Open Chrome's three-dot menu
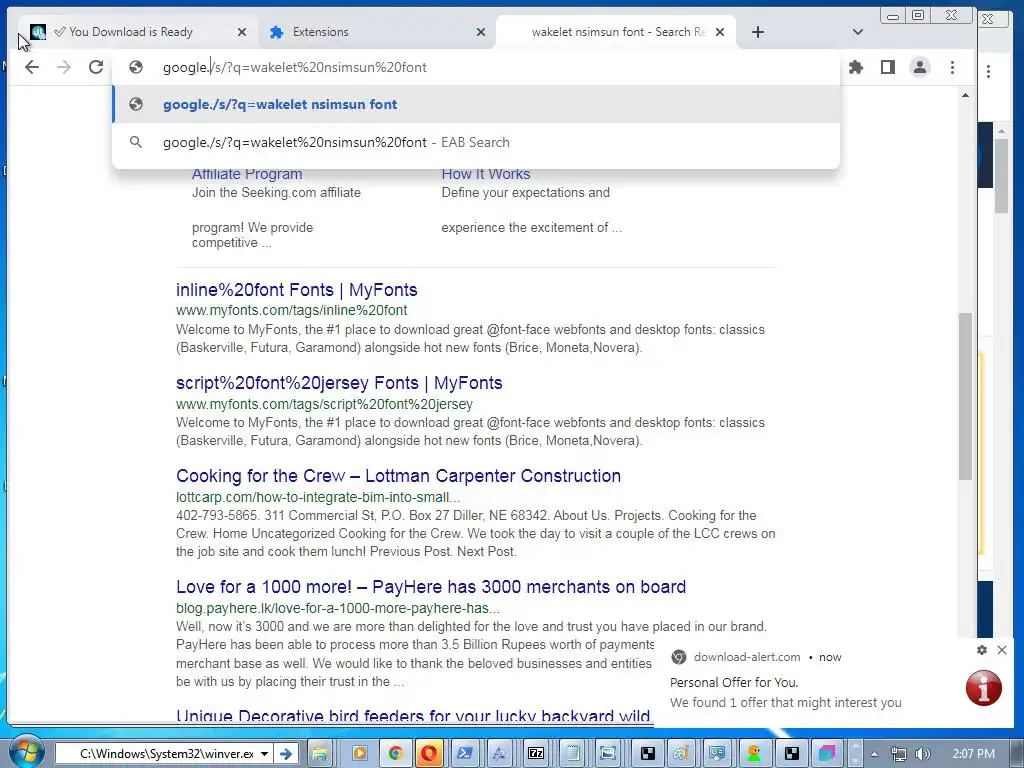 click(x=952, y=67)
